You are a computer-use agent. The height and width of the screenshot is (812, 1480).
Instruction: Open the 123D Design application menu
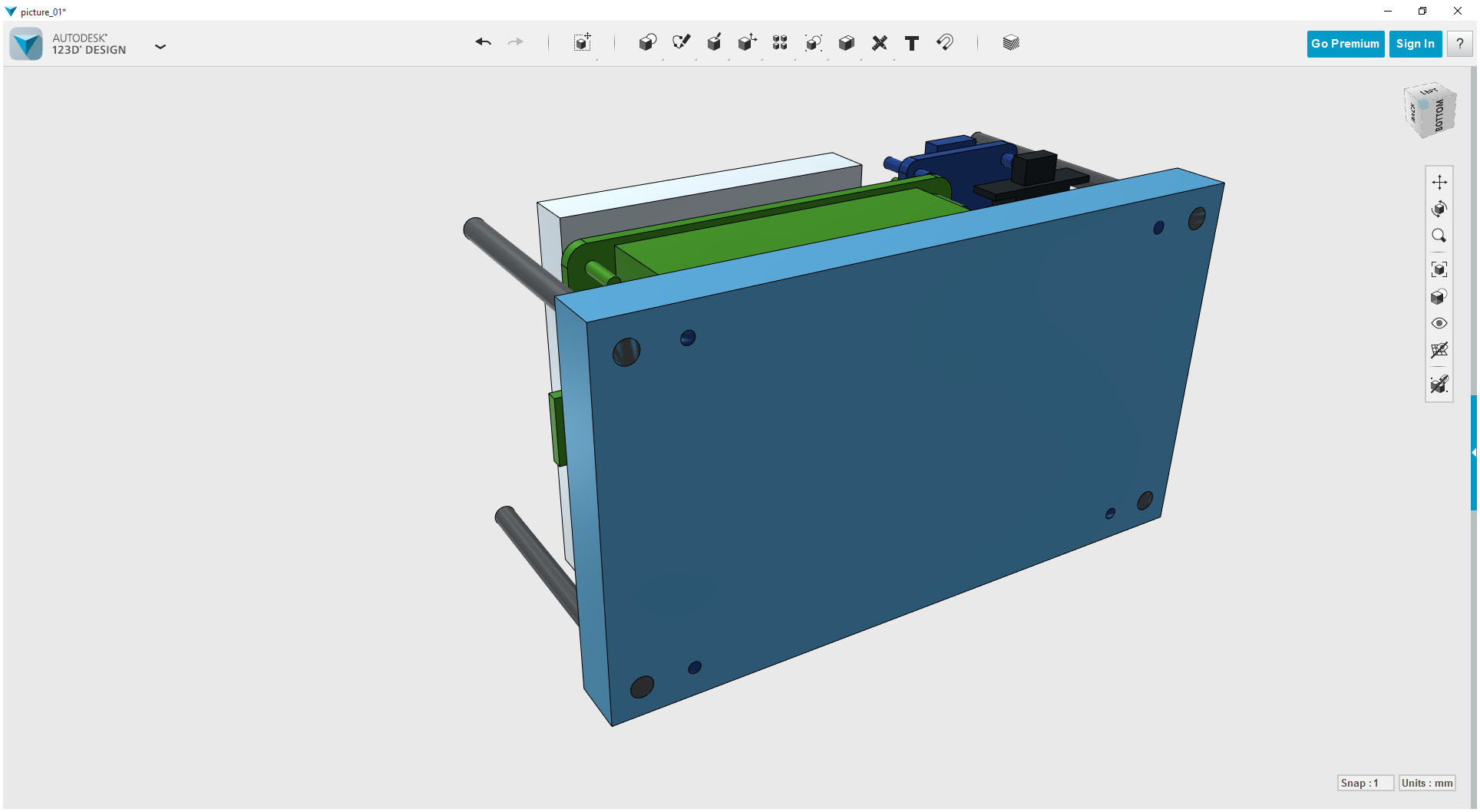(160, 46)
